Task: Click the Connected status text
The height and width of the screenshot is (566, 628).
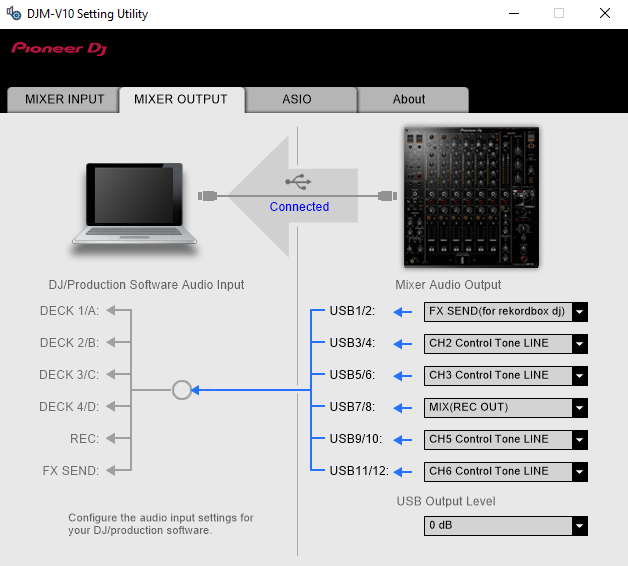Action: (x=299, y=207)
